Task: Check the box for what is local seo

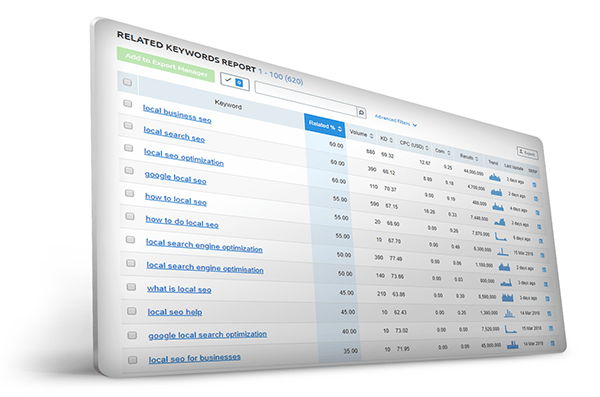Action: click(131, 287)
